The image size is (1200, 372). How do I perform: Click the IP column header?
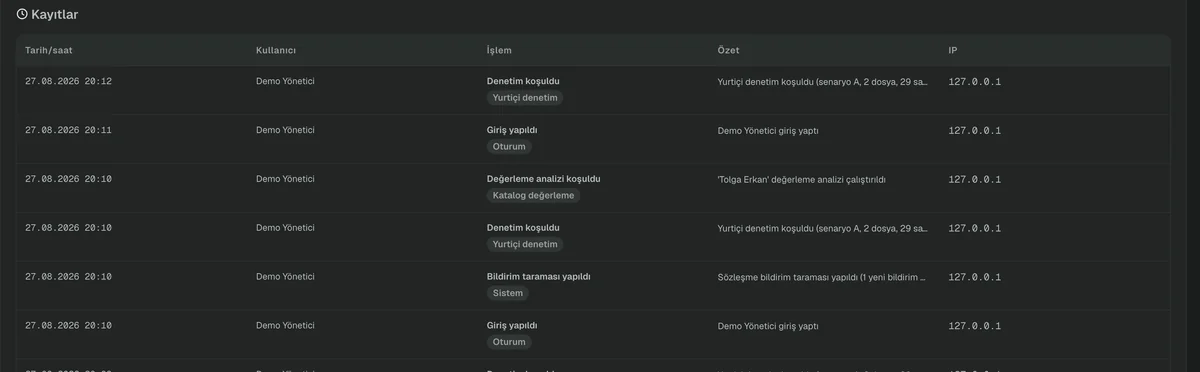953,50
